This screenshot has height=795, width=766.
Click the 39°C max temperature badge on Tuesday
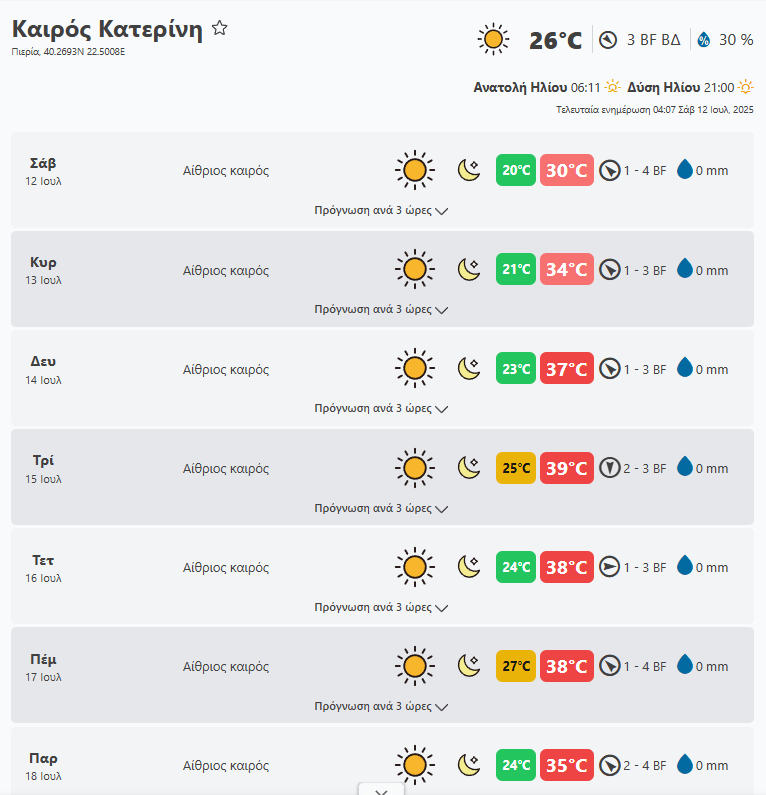(567, 468)
